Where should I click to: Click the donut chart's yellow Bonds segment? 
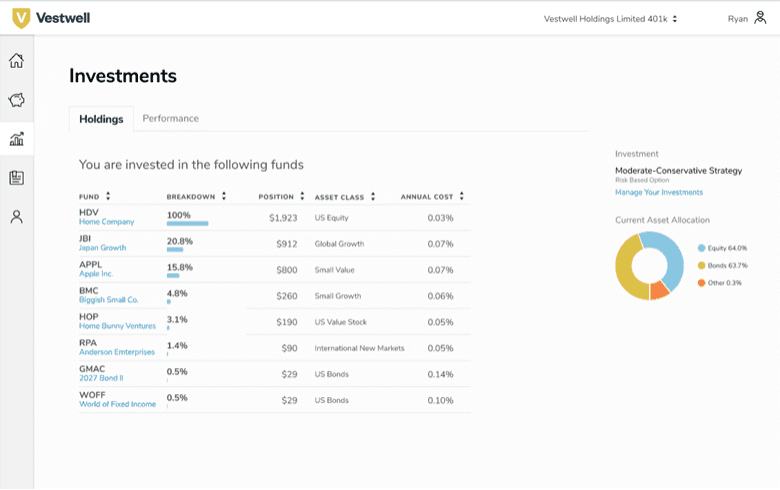coord(625,270)
